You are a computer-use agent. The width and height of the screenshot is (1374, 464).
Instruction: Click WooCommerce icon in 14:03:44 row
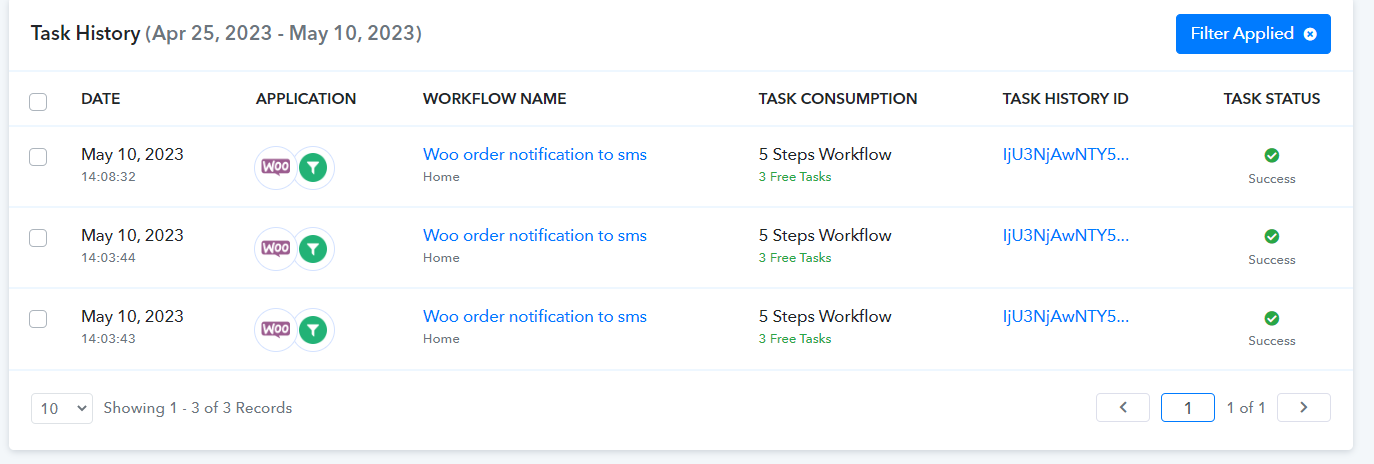276,248
